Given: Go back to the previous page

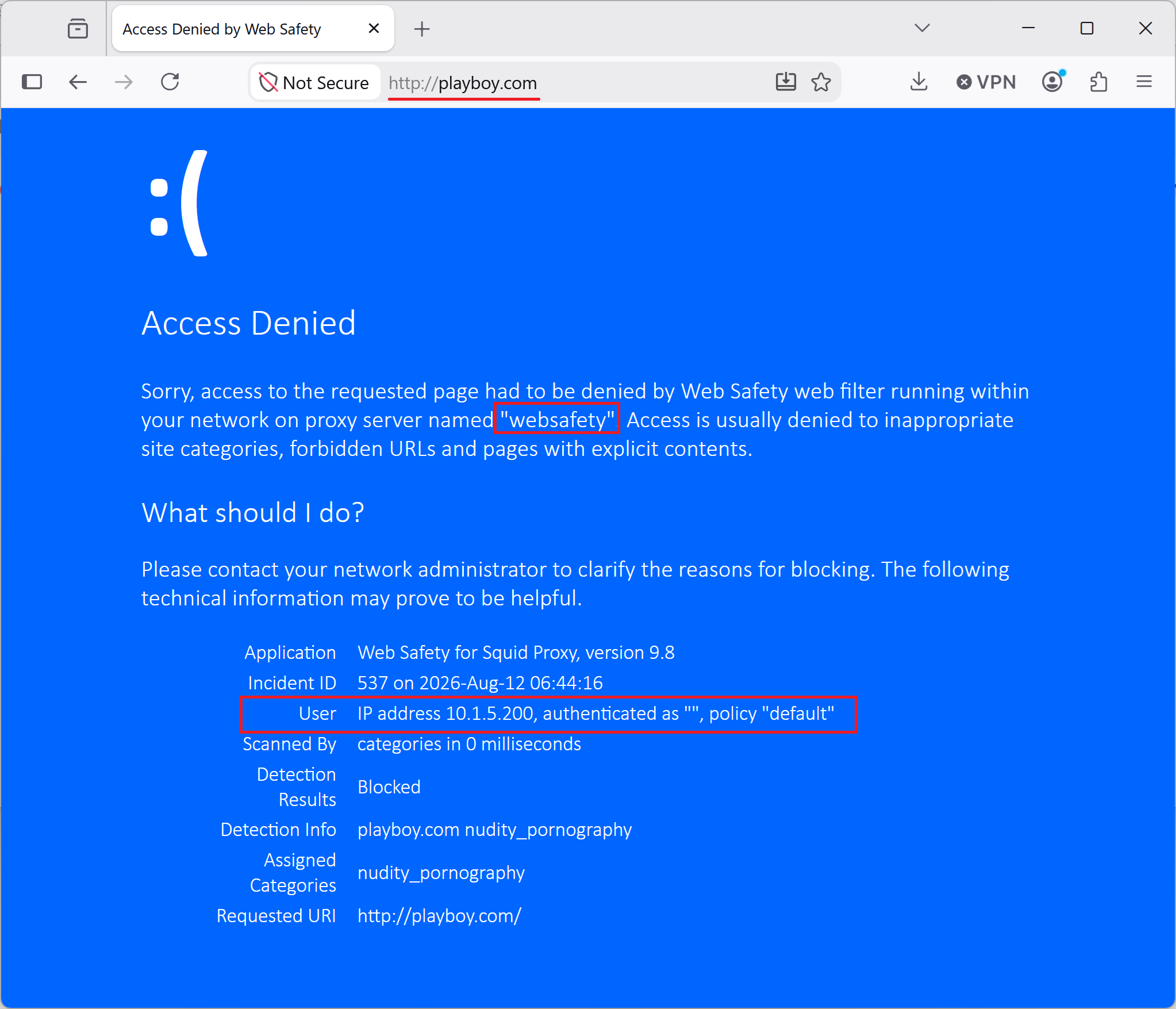Looking at the screenshot, I should click(x=78, y=82).
